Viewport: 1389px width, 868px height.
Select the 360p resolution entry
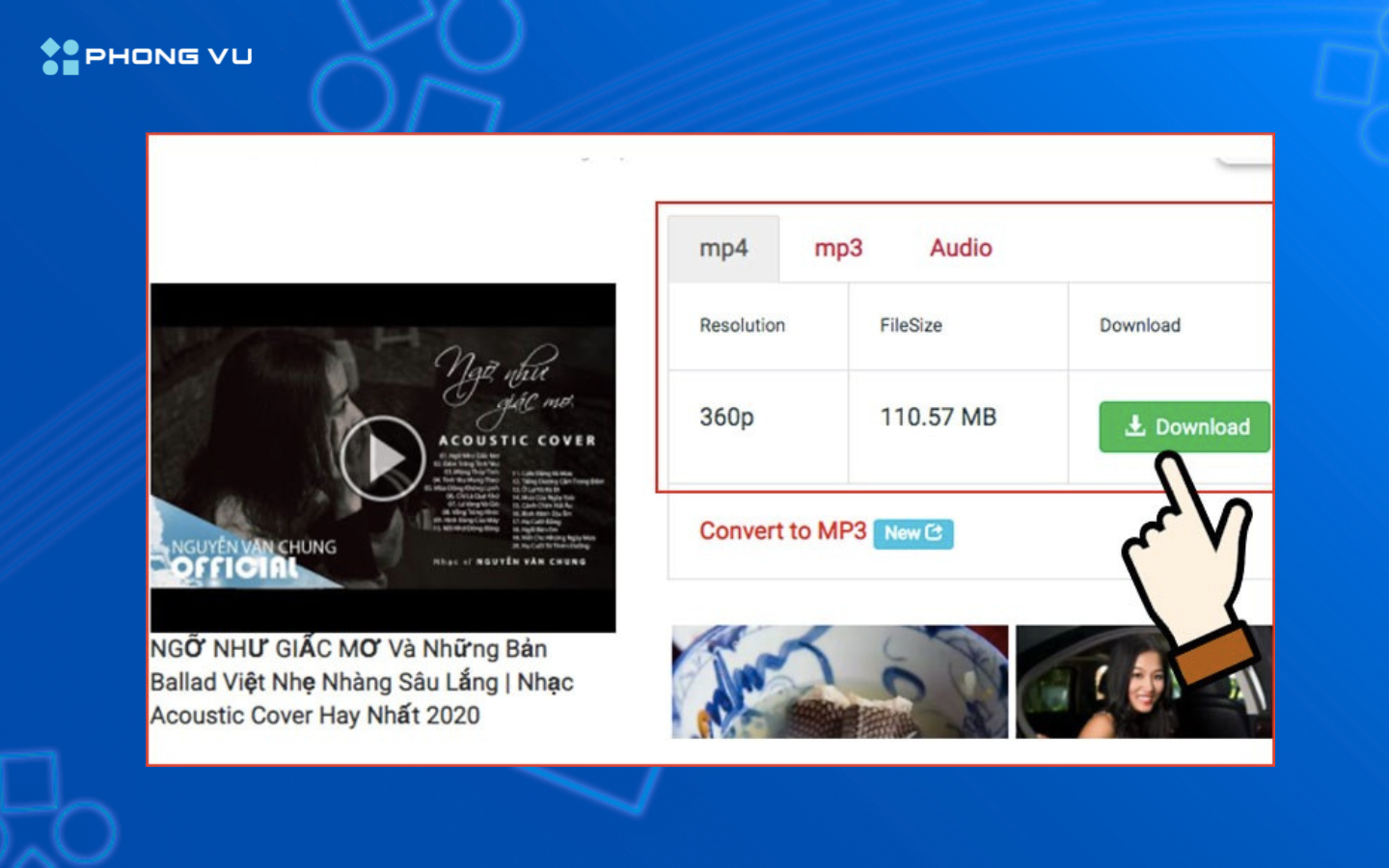click(x=724, y=417)
